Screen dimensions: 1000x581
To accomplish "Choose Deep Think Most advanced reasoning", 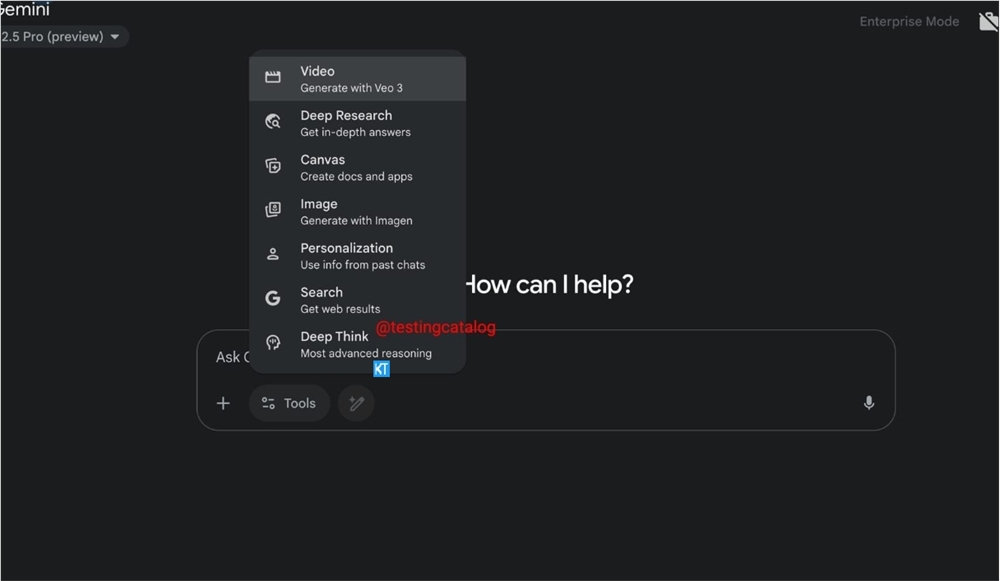I will click(x=357, y=344).
